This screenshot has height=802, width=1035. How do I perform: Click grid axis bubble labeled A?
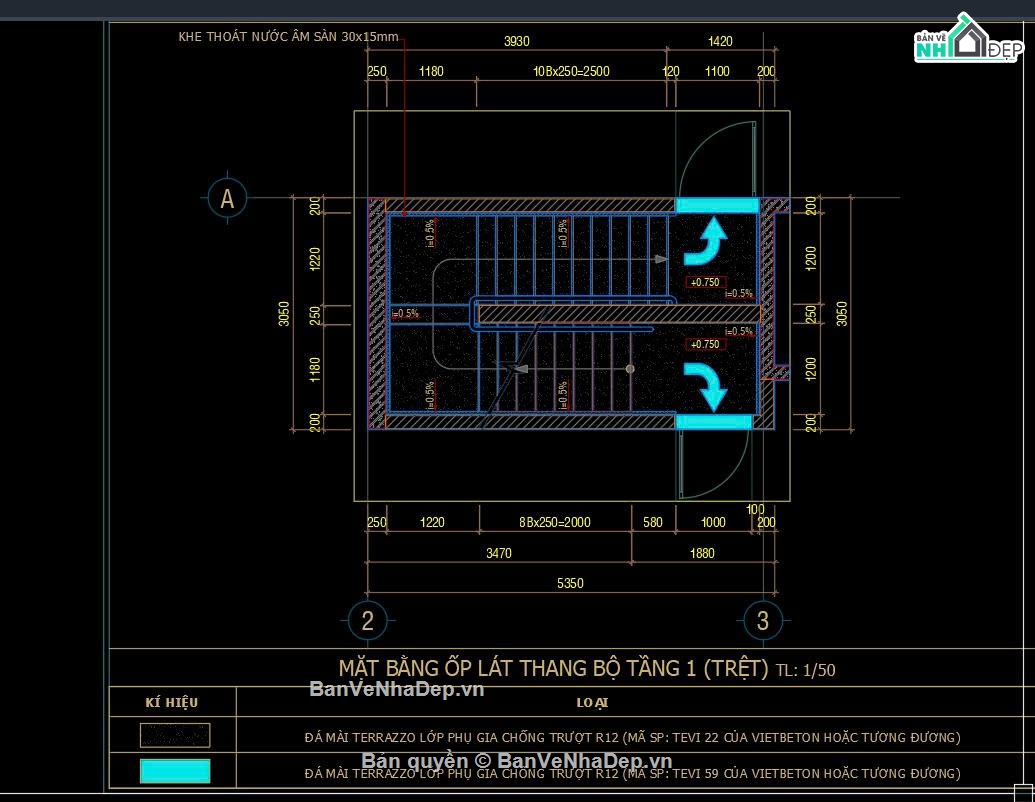coord(227,197)
